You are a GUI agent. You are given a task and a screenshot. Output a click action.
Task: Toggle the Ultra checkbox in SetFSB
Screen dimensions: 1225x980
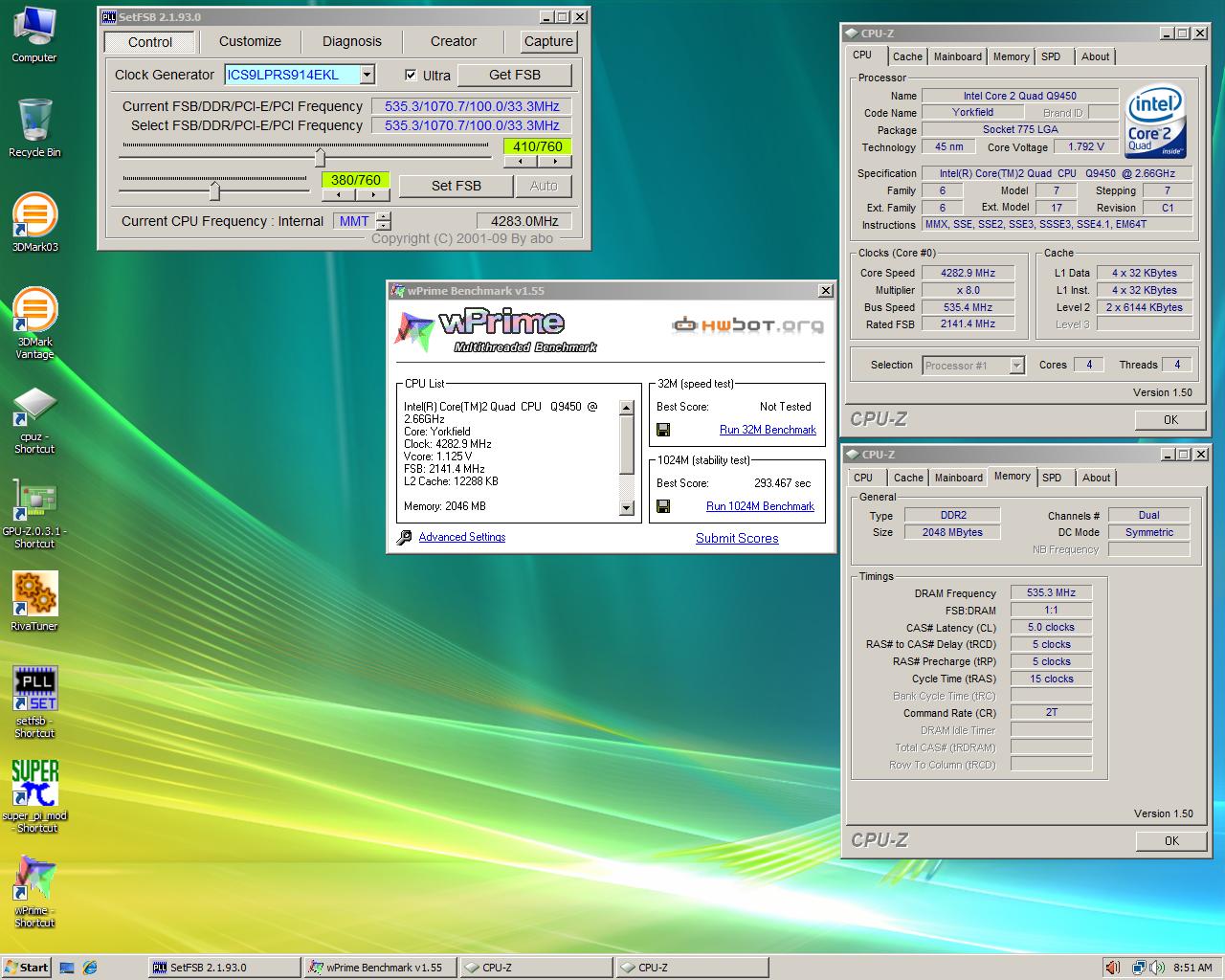click(411, 76)
